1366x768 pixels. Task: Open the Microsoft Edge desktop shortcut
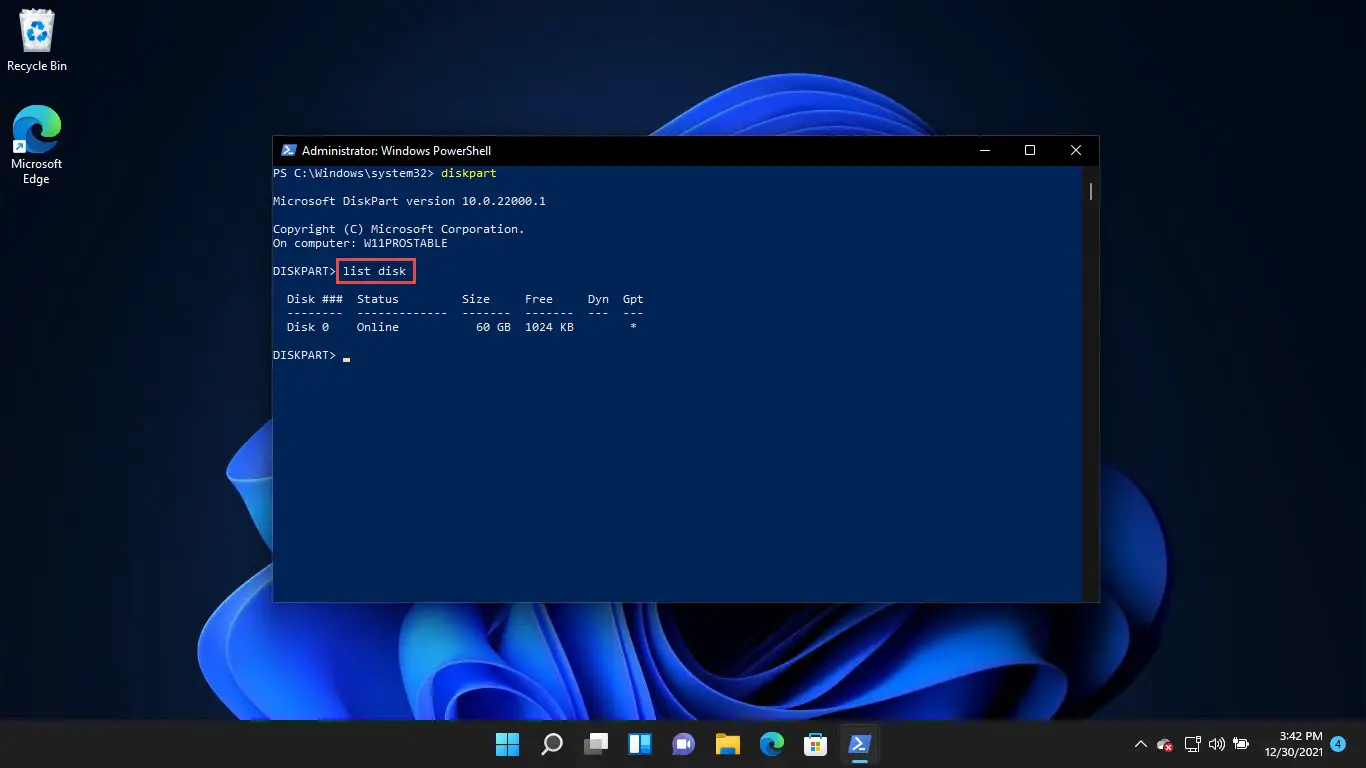coord(36,145)
